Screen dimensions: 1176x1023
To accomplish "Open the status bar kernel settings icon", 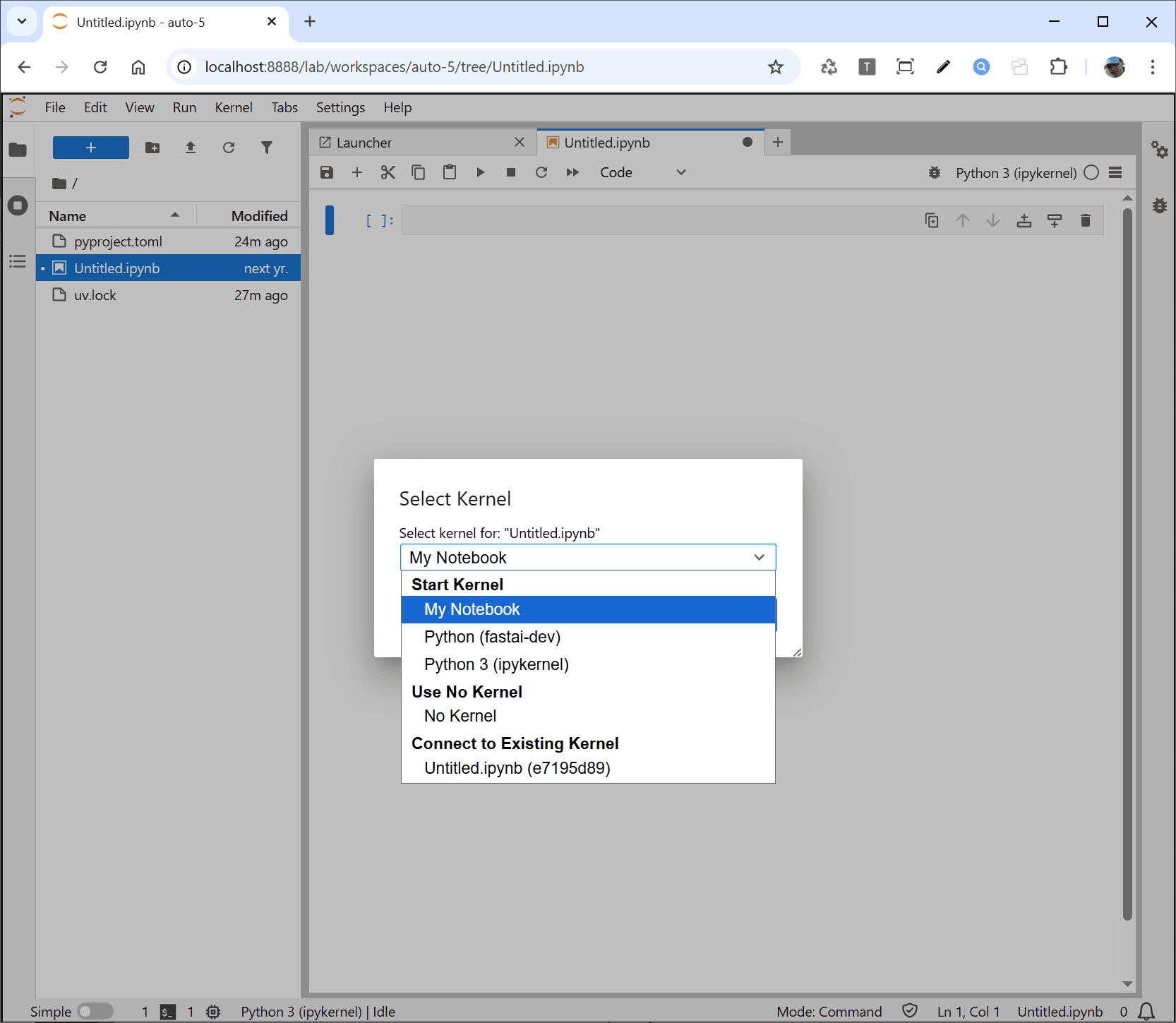I will coord(213,1012).
